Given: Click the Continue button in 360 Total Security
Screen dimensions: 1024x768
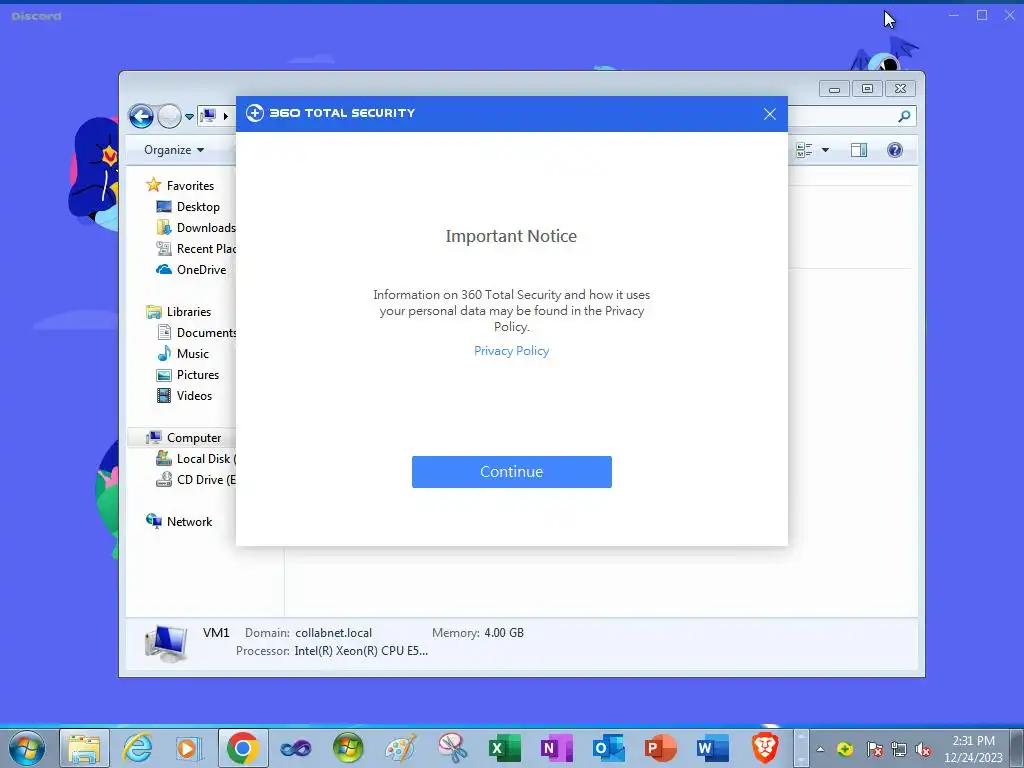Looking at the screenshot, I should coord(511,472).
